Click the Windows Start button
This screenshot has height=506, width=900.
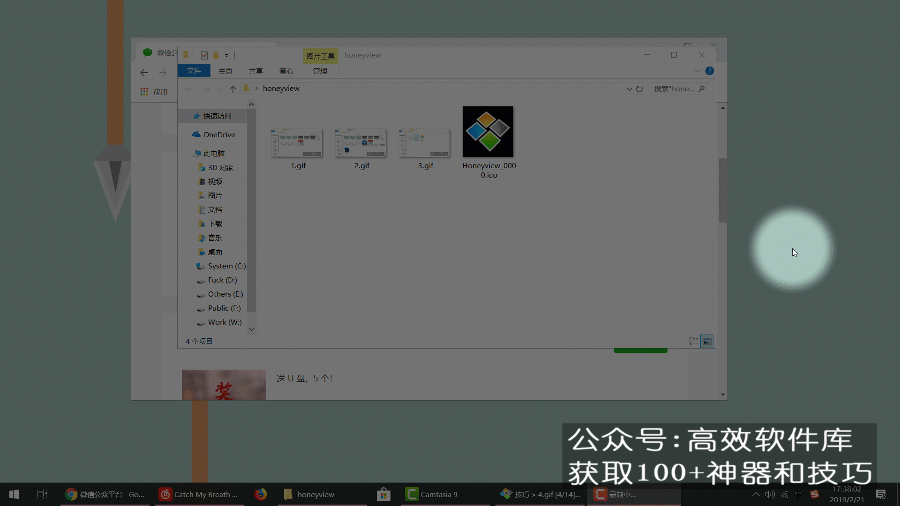click(x=14, y=494)
